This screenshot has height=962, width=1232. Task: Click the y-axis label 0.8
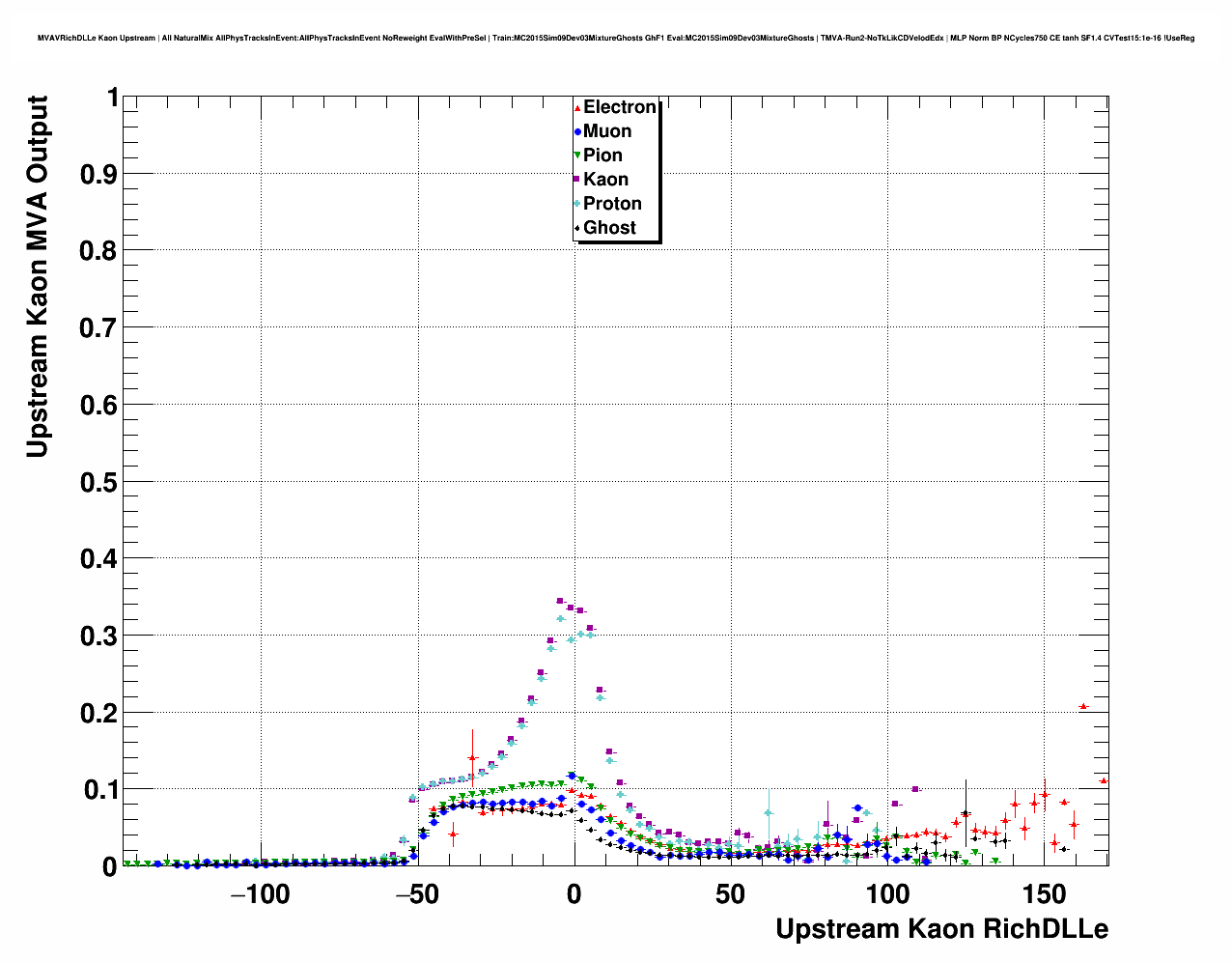coord(98,251)
